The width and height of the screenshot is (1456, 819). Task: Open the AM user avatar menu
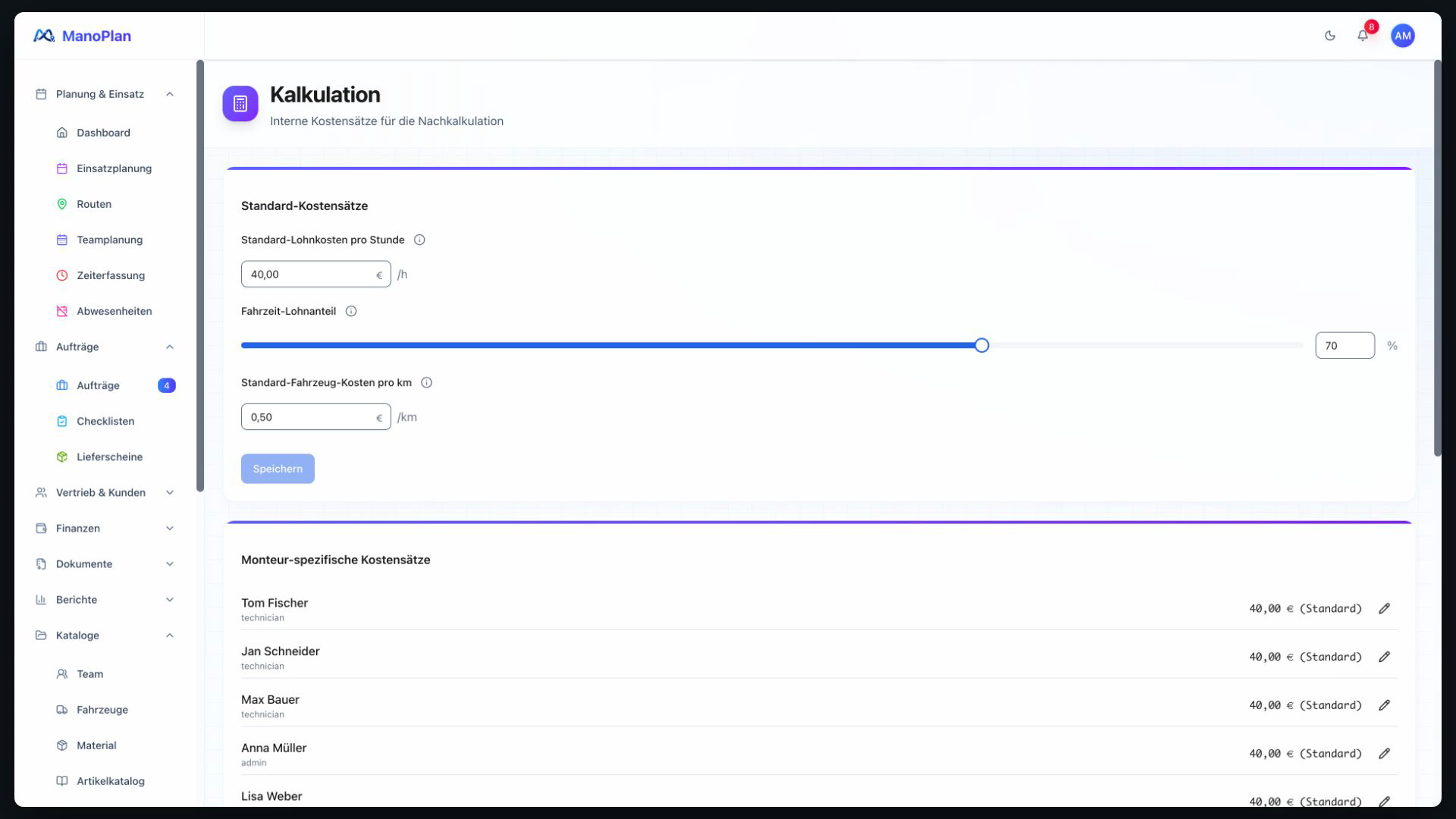point(1402,36)
